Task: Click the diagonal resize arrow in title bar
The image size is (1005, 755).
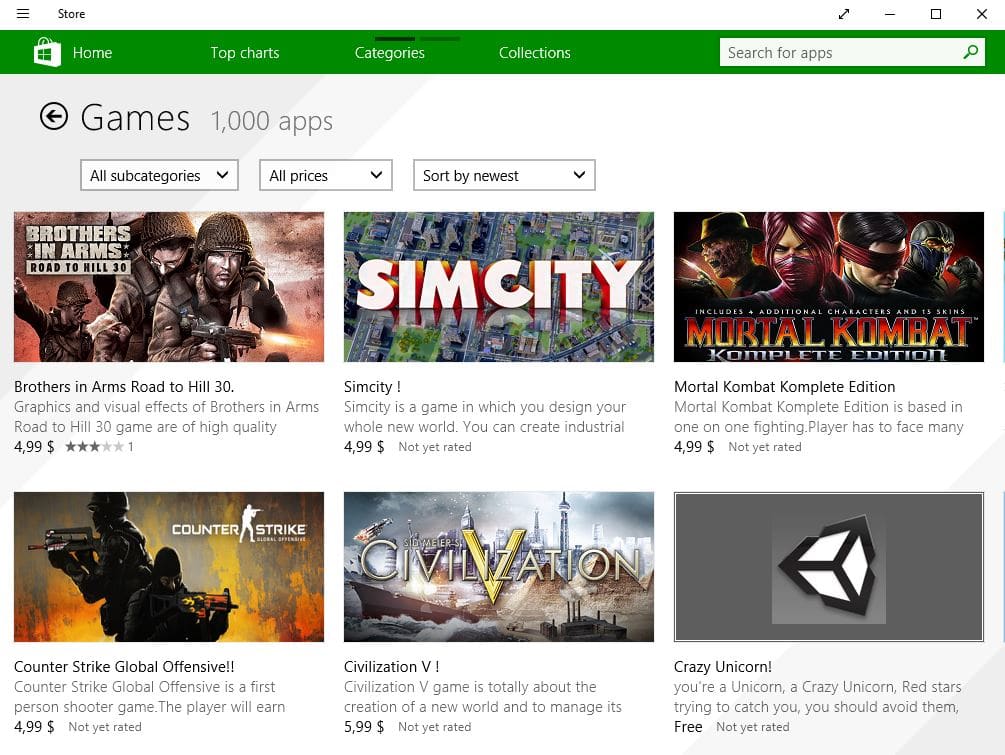Action: coord(845,14)
